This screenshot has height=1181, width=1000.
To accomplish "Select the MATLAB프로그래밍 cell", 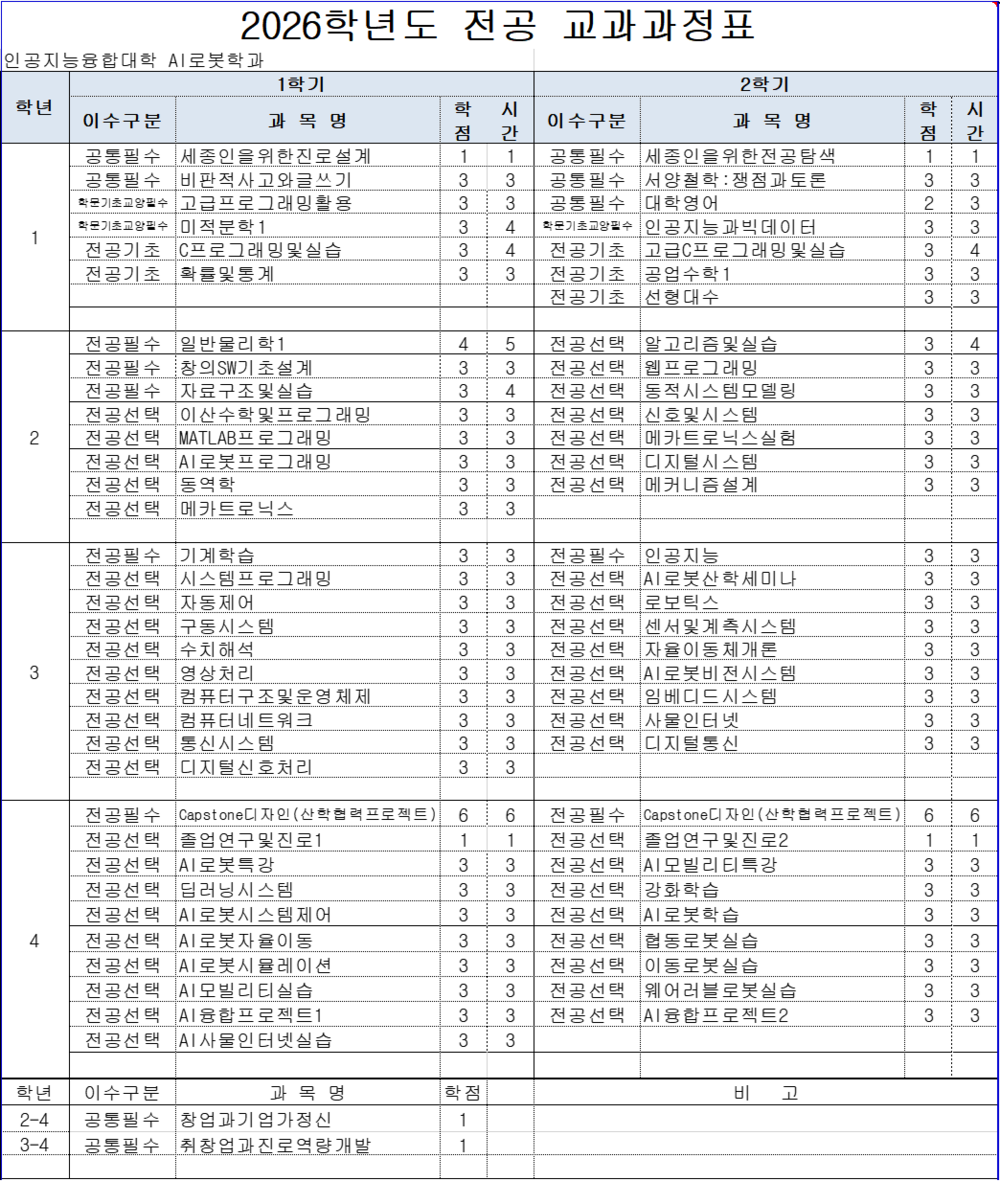I will (x=307, y=438).
